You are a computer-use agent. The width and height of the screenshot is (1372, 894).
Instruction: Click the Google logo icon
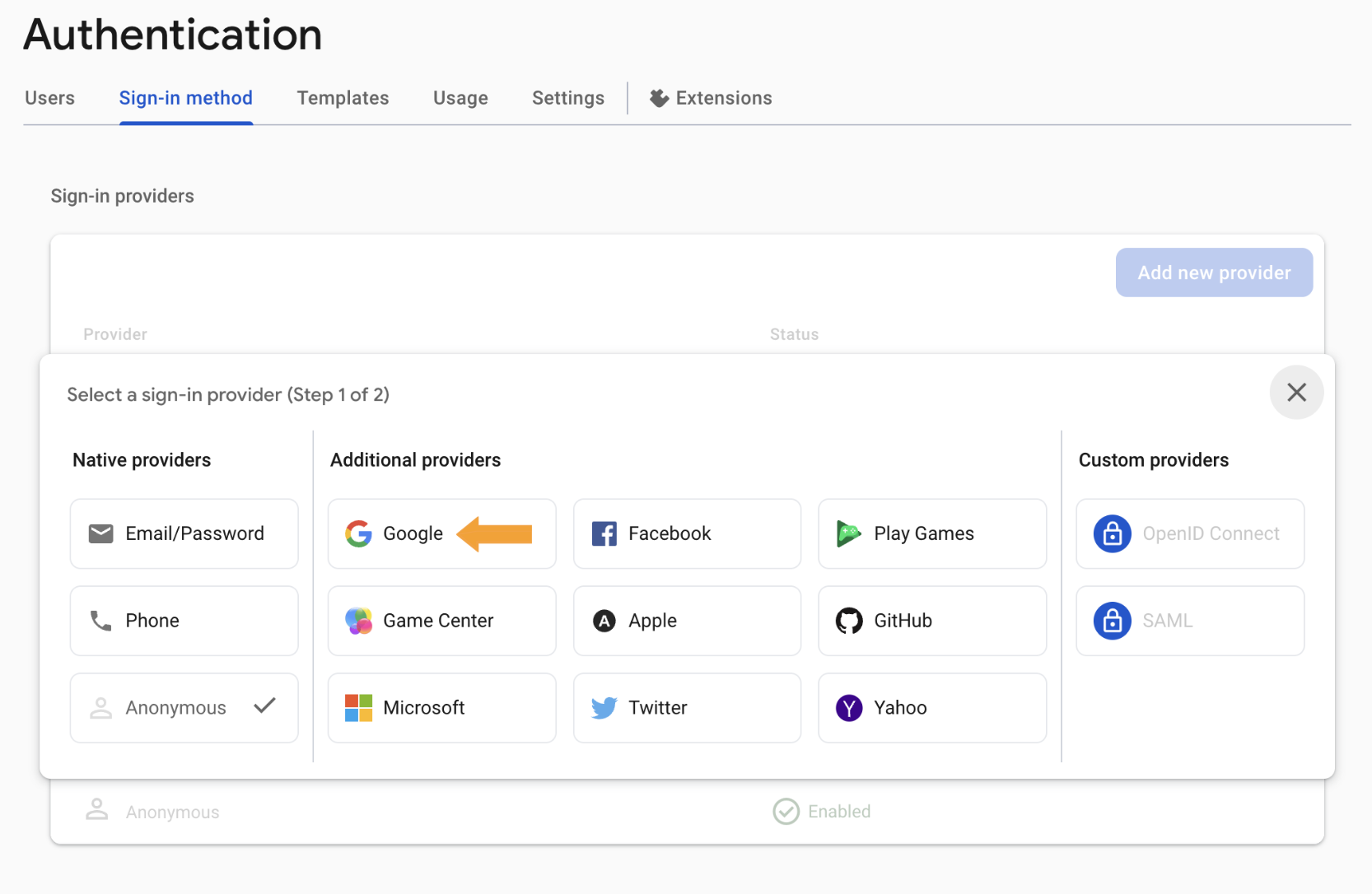point(358,533)
